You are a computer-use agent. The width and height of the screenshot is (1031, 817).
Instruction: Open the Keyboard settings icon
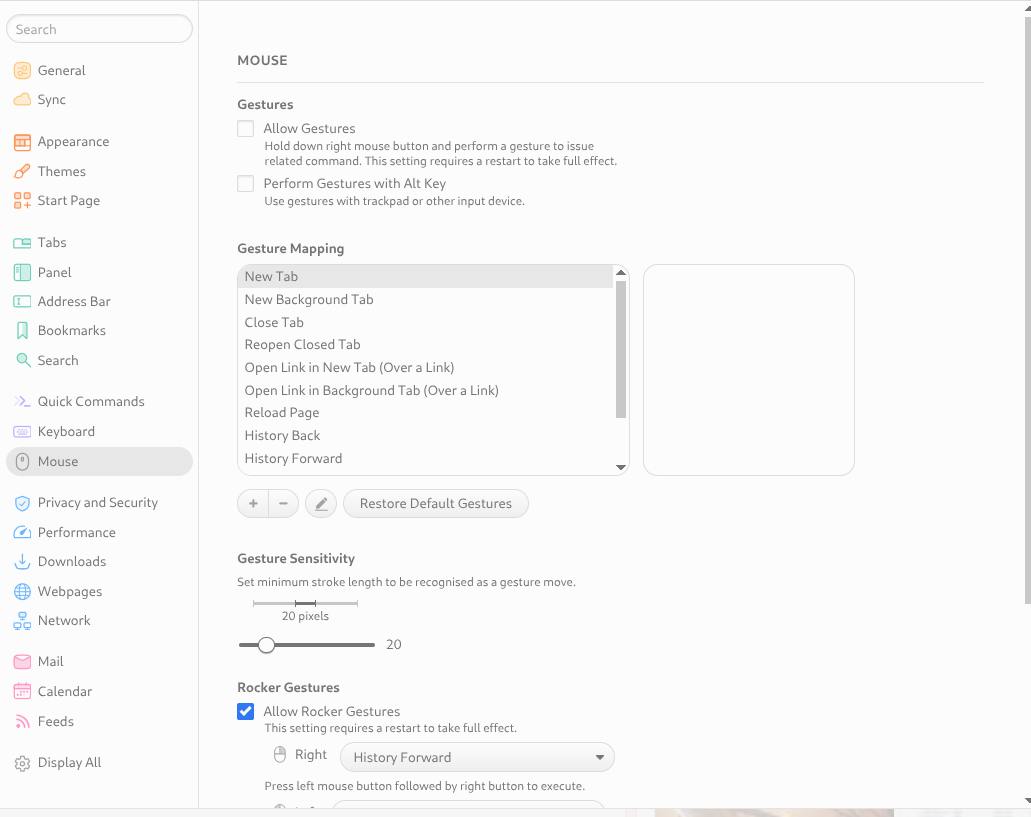click(x=22, y=432)
